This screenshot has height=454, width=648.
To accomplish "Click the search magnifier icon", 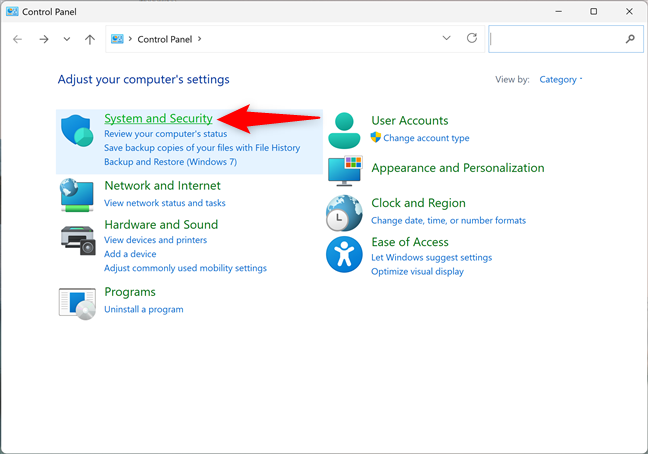I will (630, 39).
